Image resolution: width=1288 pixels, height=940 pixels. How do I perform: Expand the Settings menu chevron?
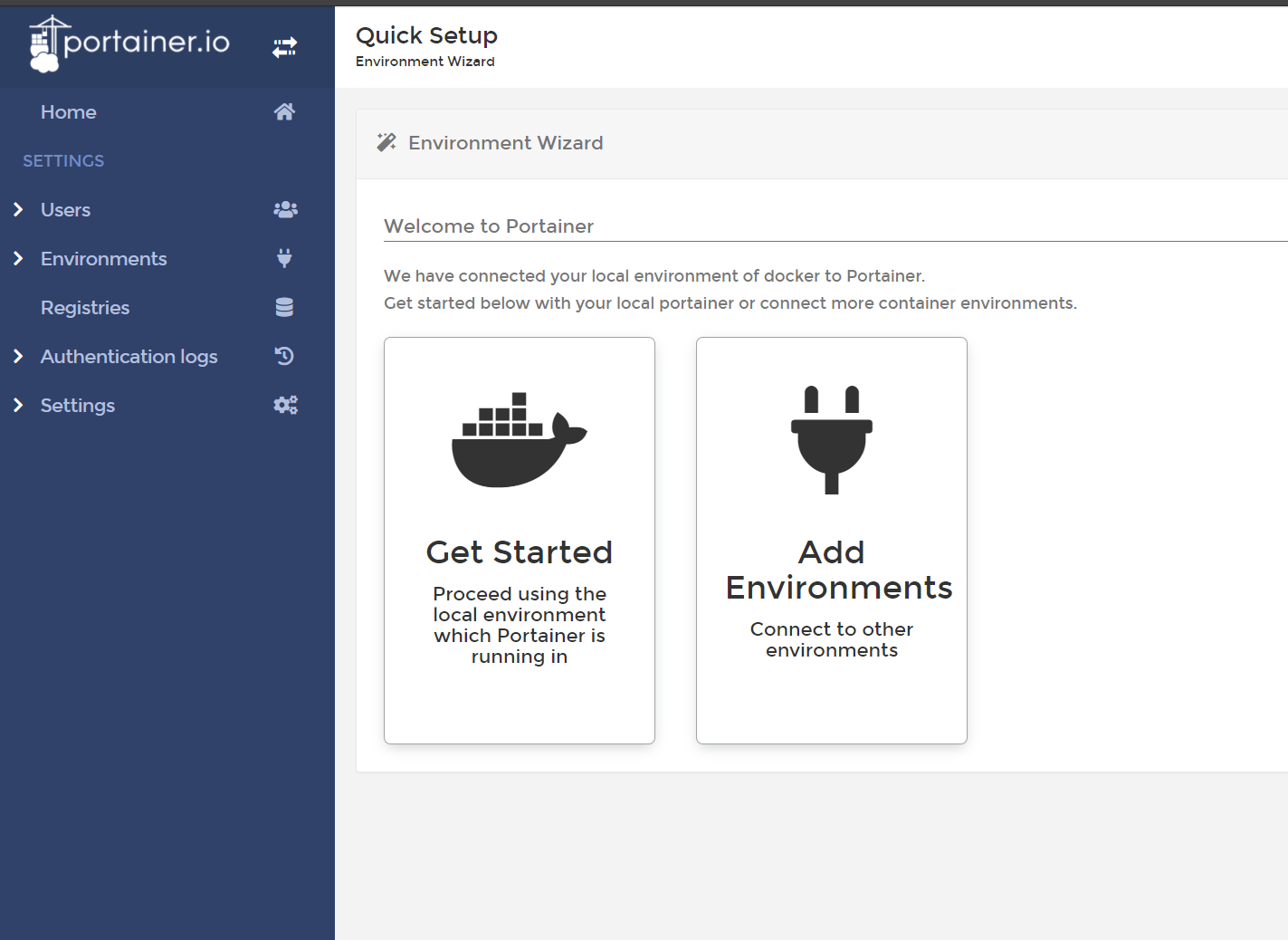coord(18,405)
